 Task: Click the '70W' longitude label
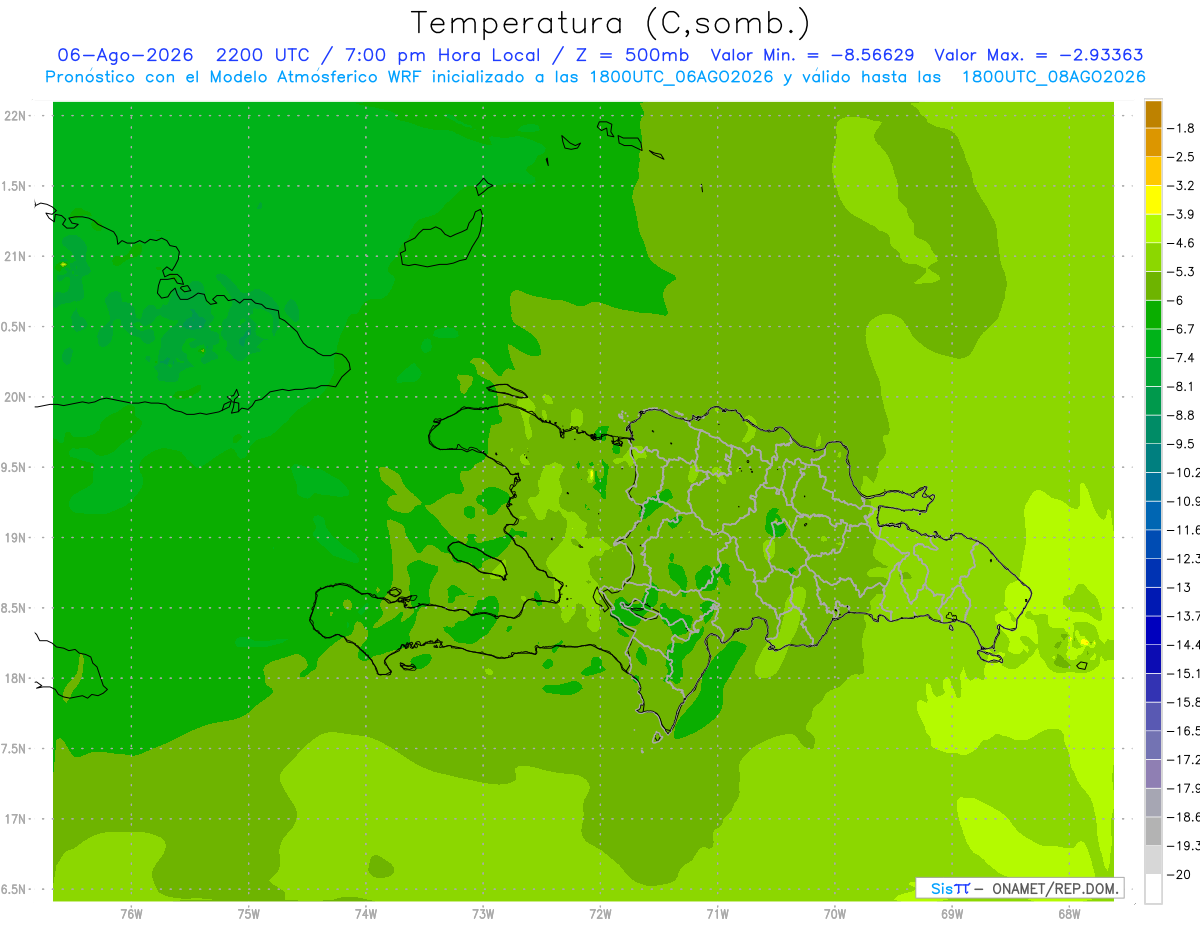[835, 914]
